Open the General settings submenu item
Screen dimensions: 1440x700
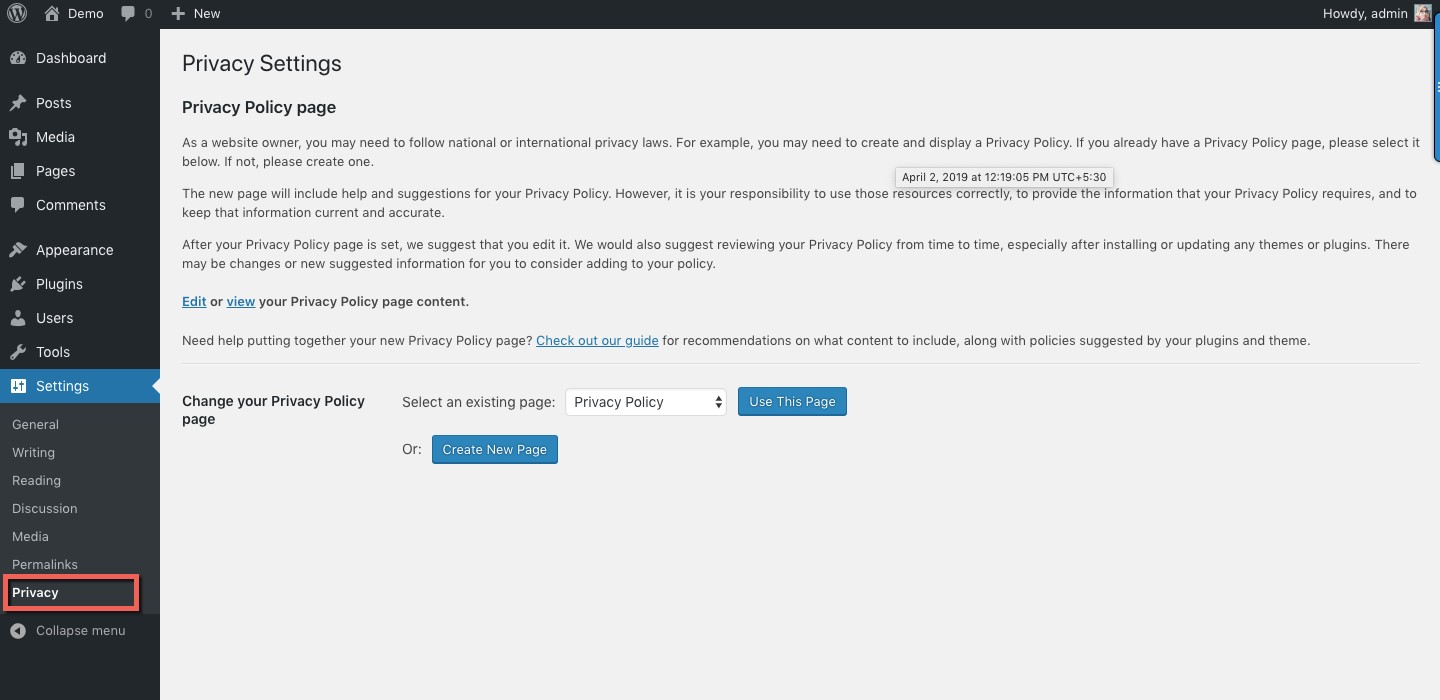click(35, 424)
